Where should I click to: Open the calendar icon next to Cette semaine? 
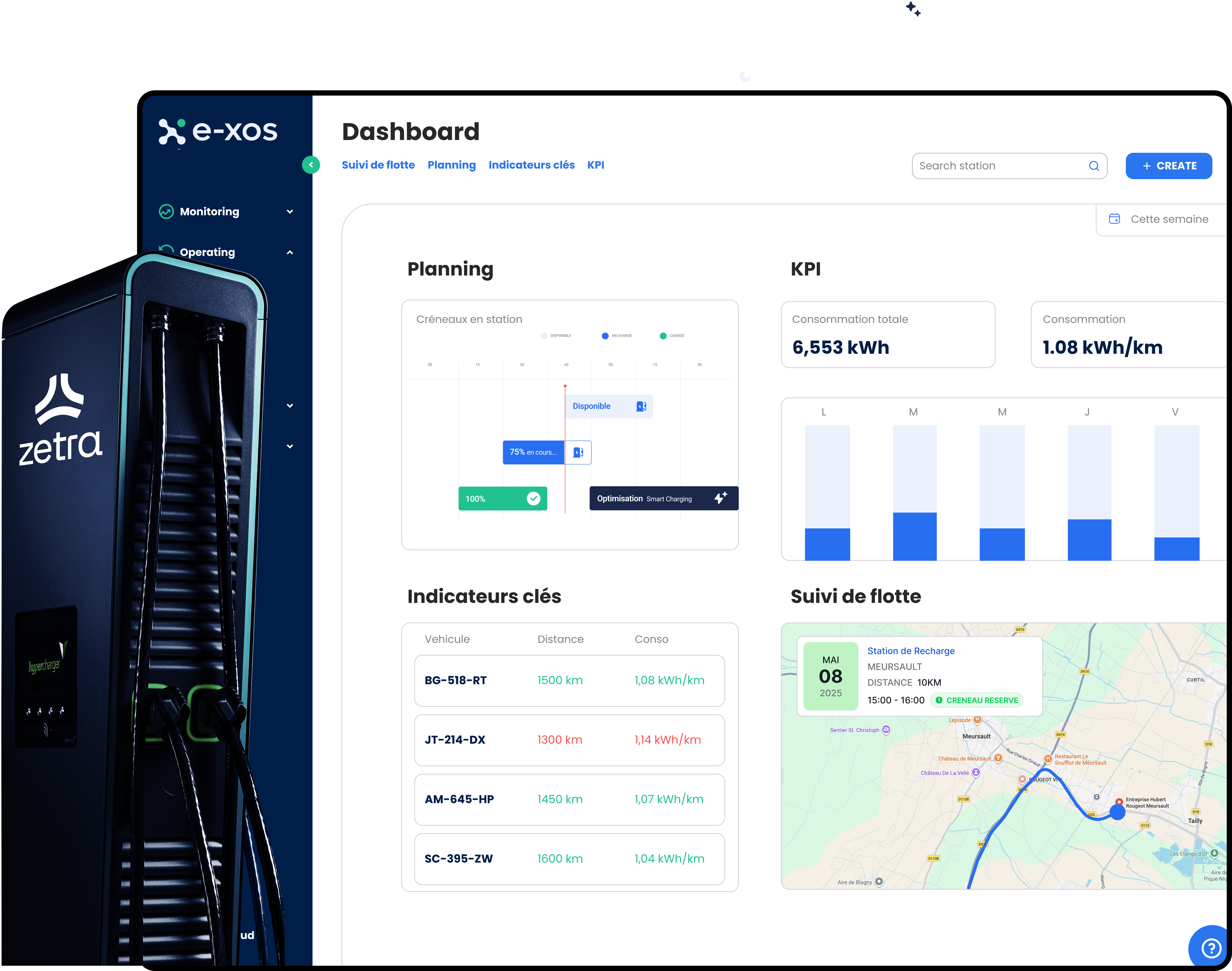[x=1114, y=218]
